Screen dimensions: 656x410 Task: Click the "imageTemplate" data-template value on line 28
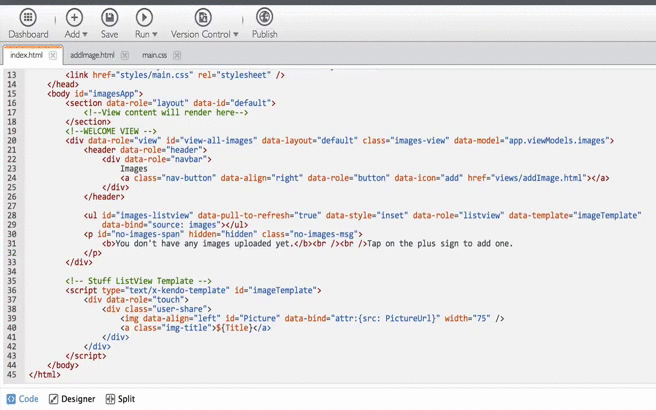(x=607, y=215)
